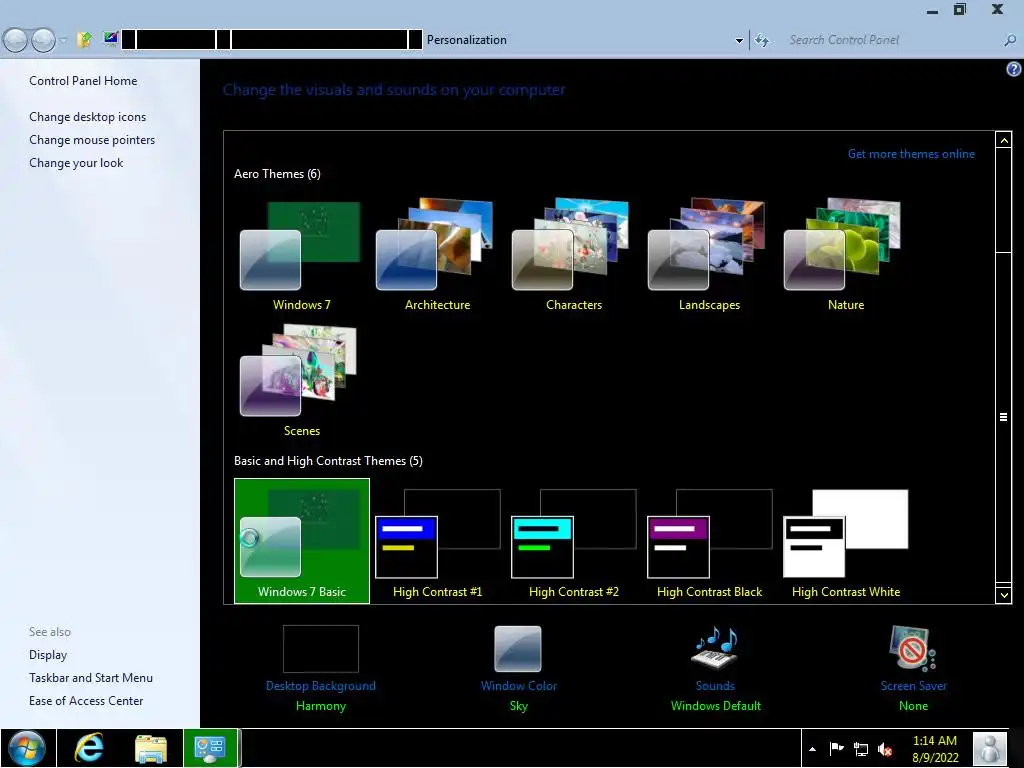This screenshot has height=768, width=1024.
Task: Click the Back navigation button
Action: (16, 40)
